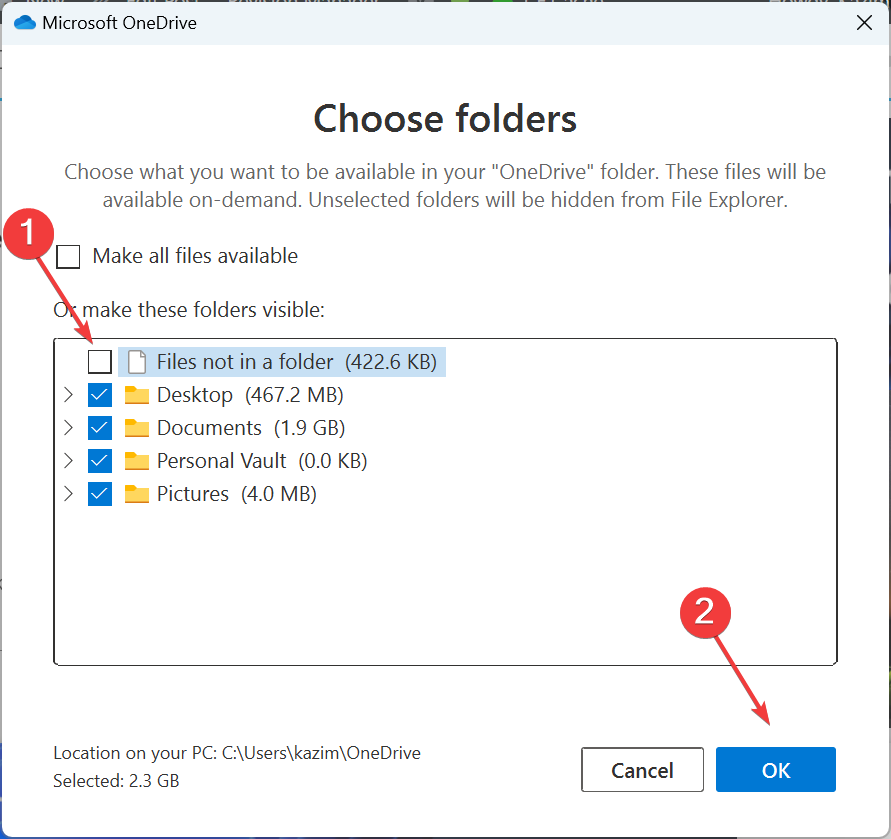Select the Pictures (4.0 MB) row label
This screenshot has width=891, height=839.
236,494
